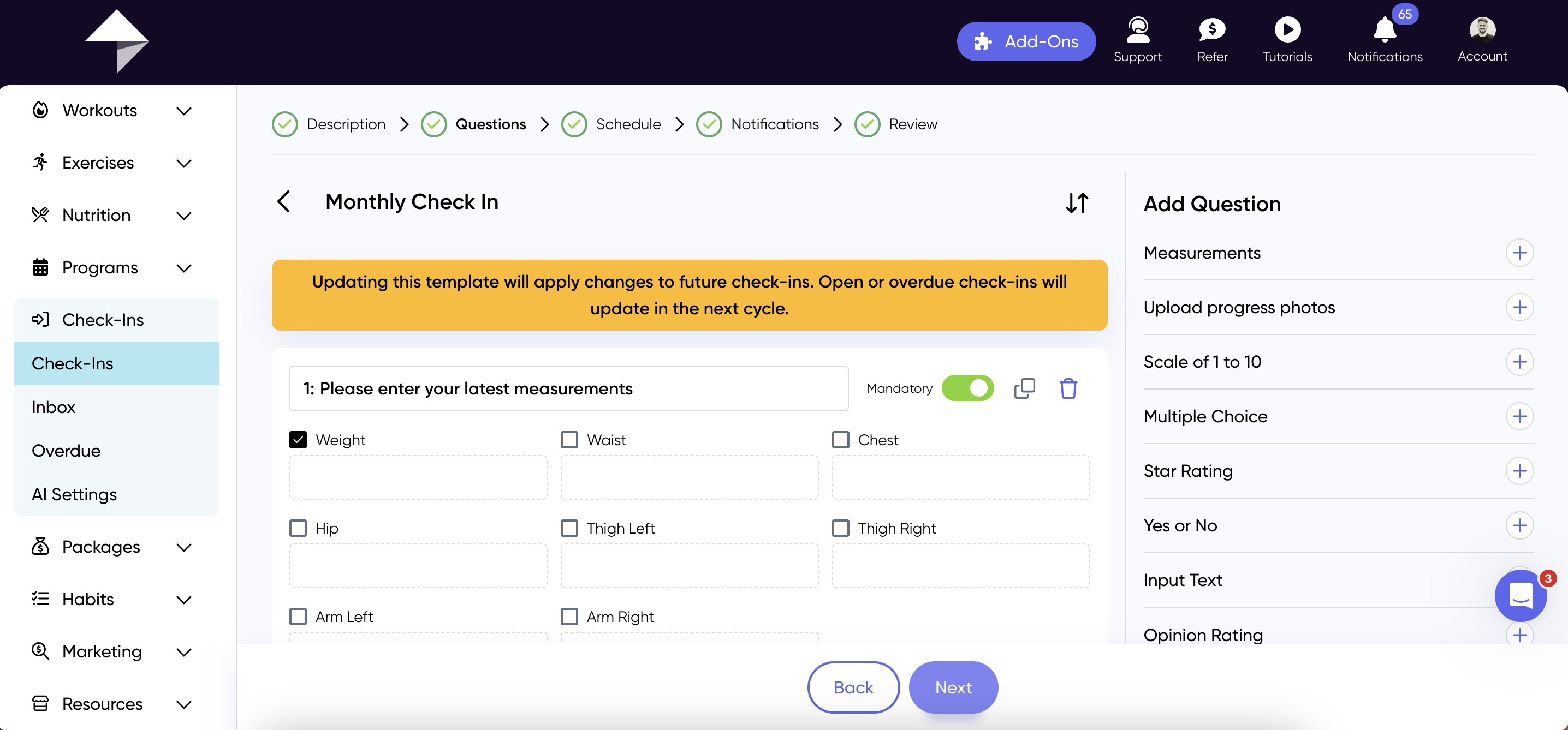Click the Packages money bag icon
Viewport: 1568px width, 730px height.
40,546
